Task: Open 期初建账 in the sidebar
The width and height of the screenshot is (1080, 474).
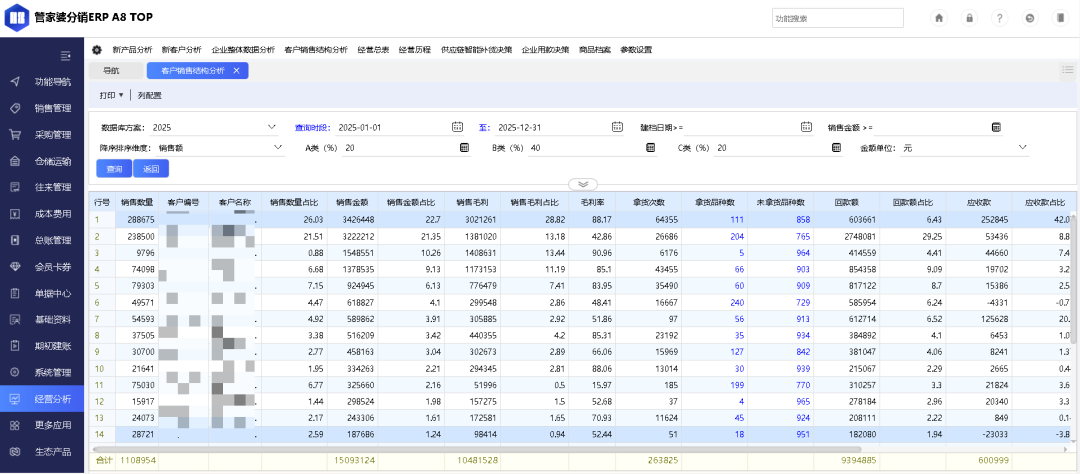Action: (x=42, y=346)
